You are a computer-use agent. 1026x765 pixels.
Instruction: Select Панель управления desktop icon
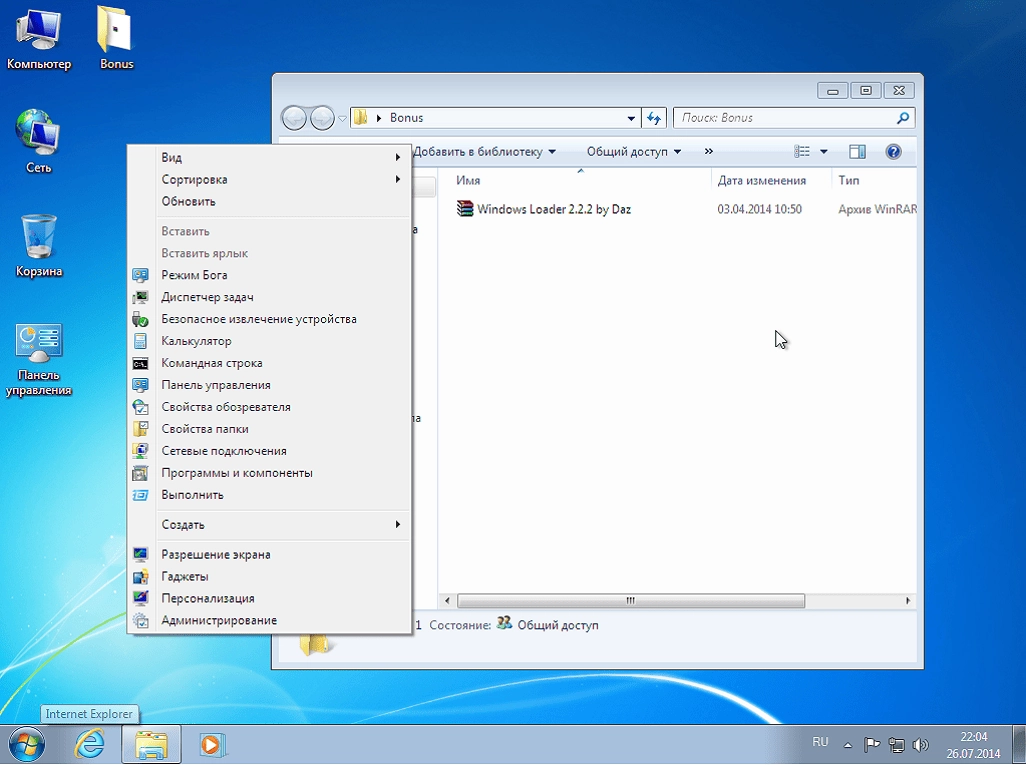point(39,360)
